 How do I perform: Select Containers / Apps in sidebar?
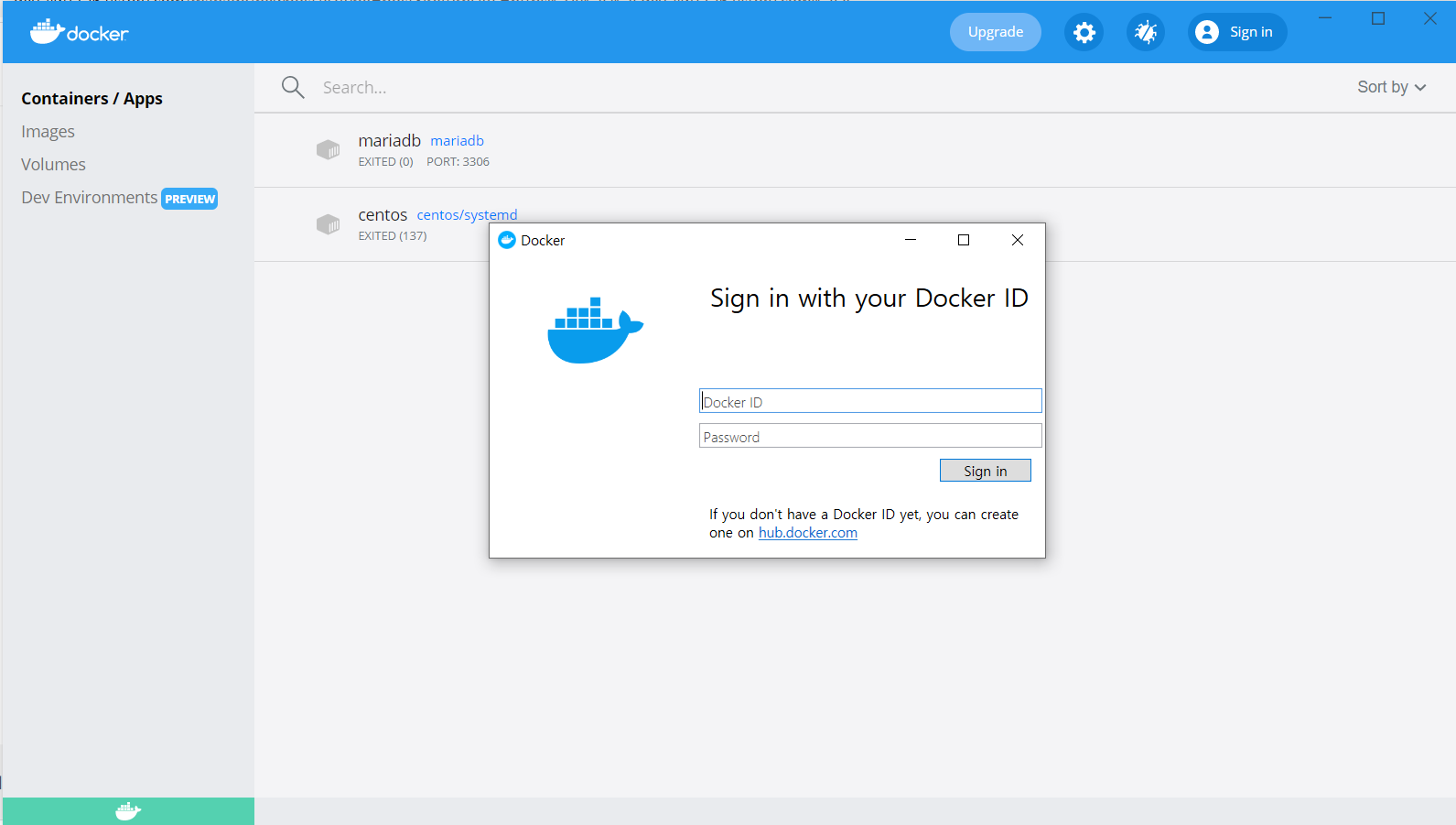(92, 98)
